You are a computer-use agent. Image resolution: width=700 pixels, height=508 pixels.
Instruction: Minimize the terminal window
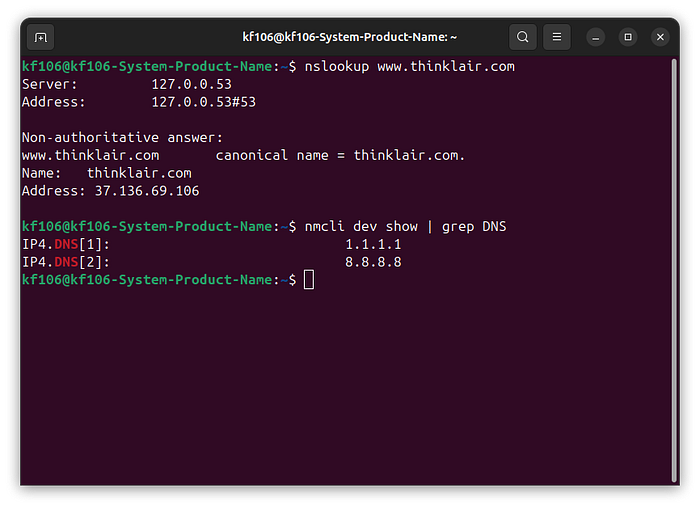pos(596,37)
